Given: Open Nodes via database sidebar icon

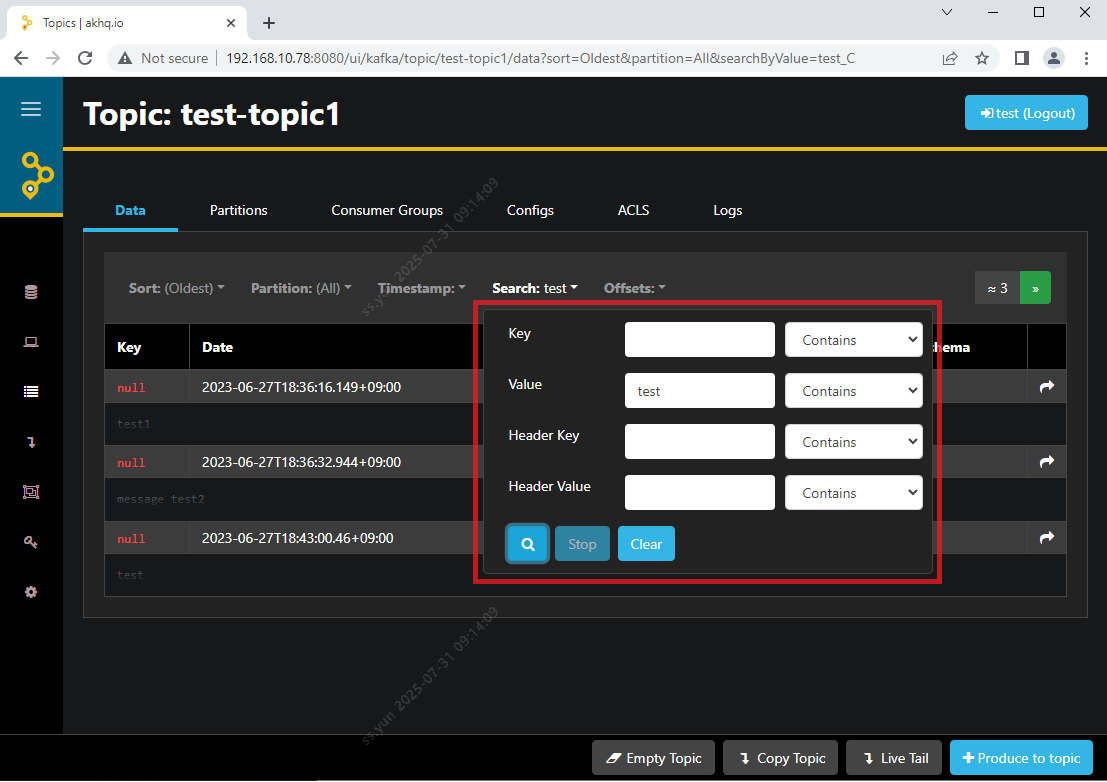Looking at the screenshot, I should (31, 292).
